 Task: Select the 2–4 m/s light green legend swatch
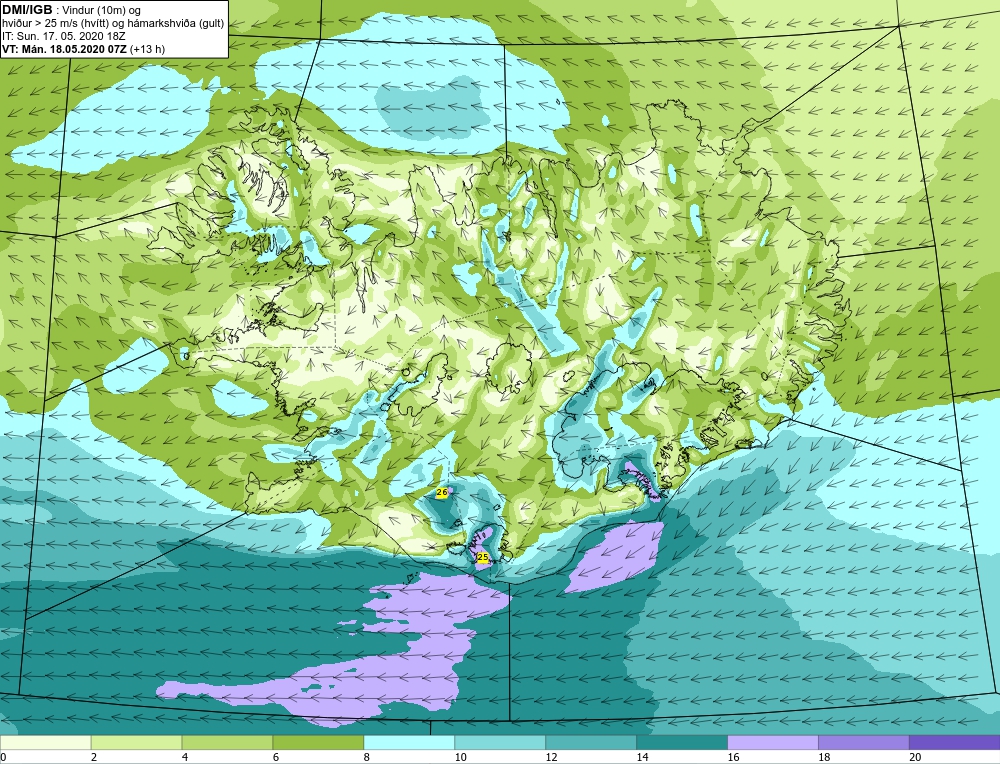(136, 742)
